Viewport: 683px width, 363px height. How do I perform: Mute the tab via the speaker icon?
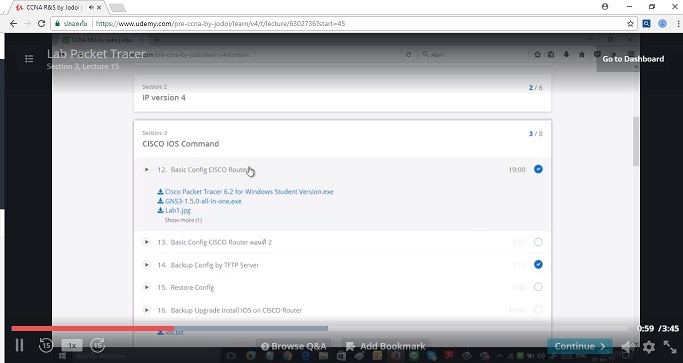[x=91, y=7]
